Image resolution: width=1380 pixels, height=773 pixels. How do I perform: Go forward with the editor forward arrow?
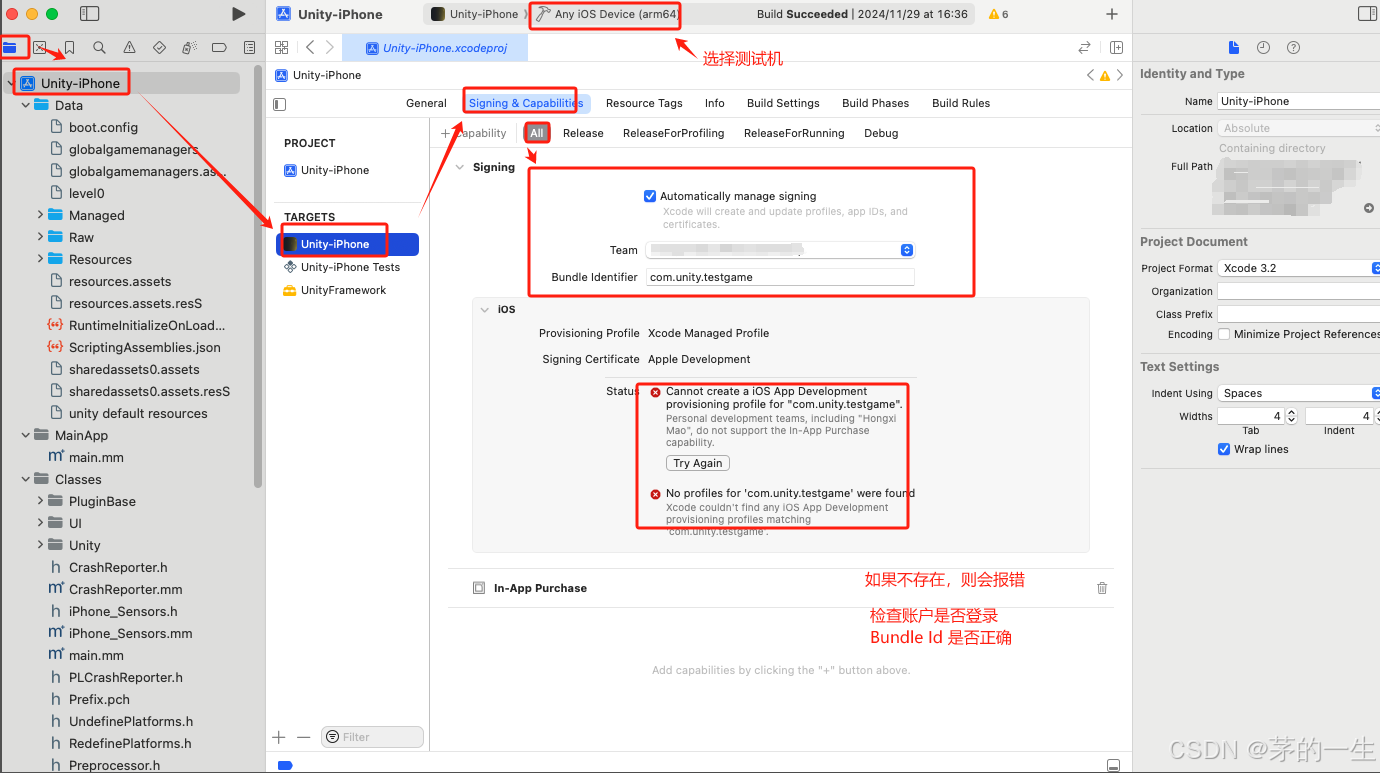330,47
